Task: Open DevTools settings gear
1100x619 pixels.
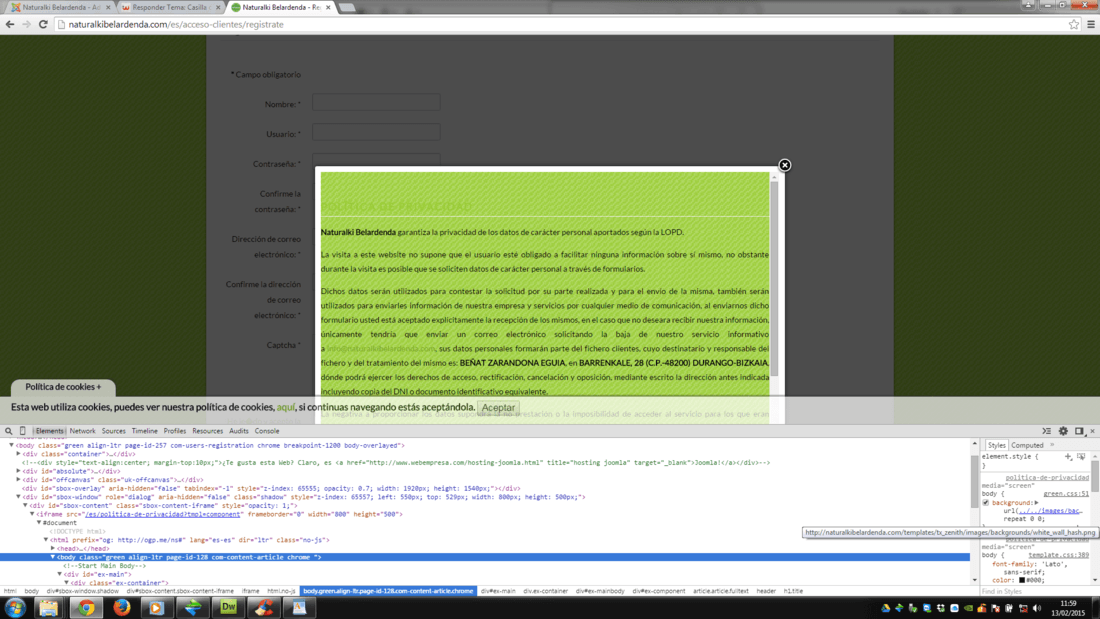Action: (x=1064, y=431)
